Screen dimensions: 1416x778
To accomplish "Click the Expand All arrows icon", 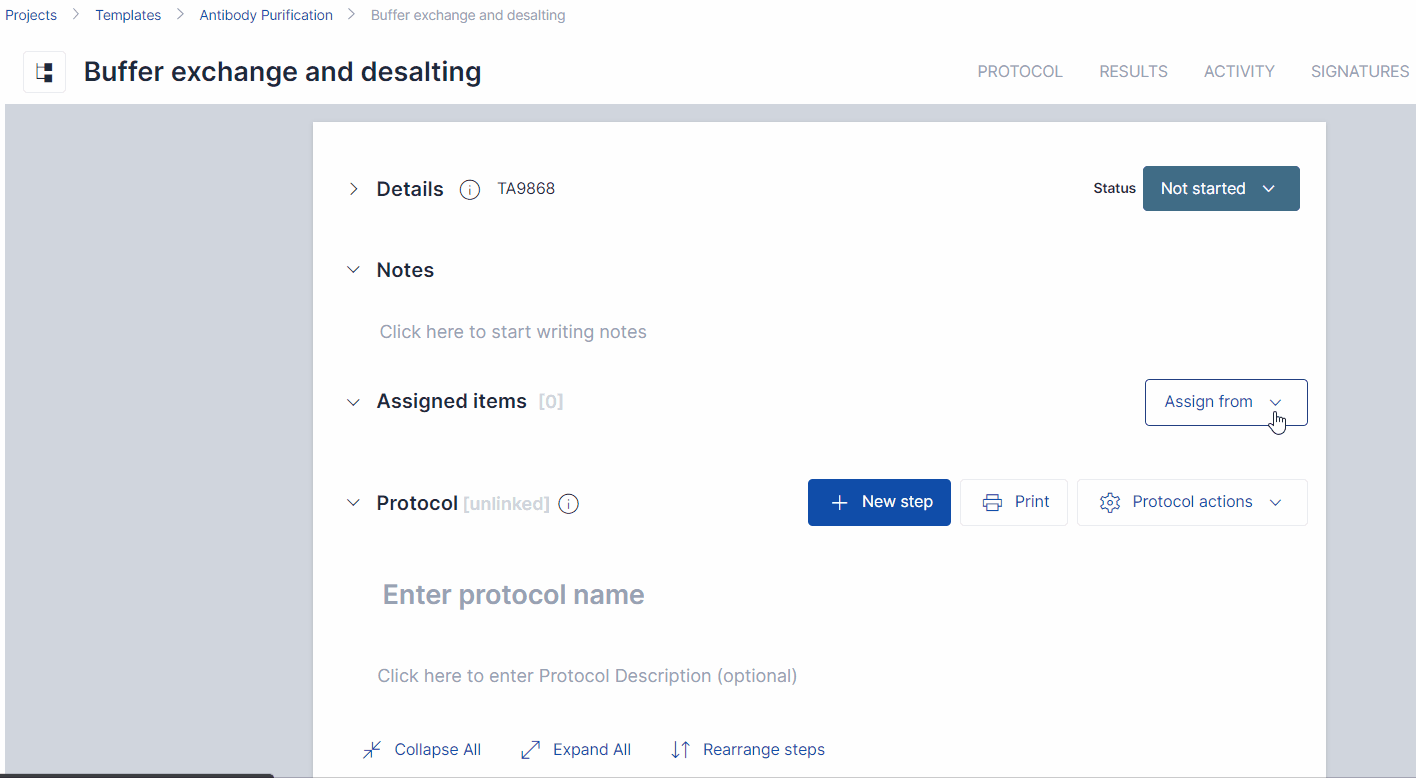I will (x=531, y=750).
